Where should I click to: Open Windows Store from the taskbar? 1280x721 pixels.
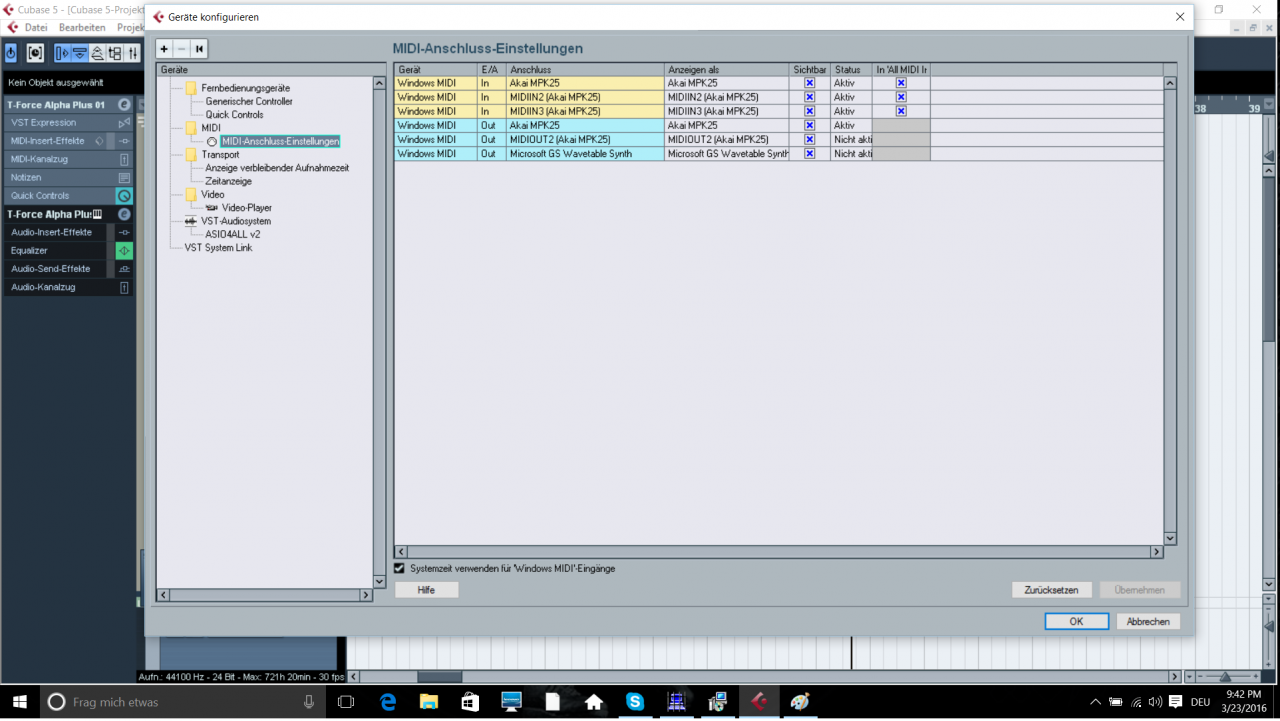[470, 702]
